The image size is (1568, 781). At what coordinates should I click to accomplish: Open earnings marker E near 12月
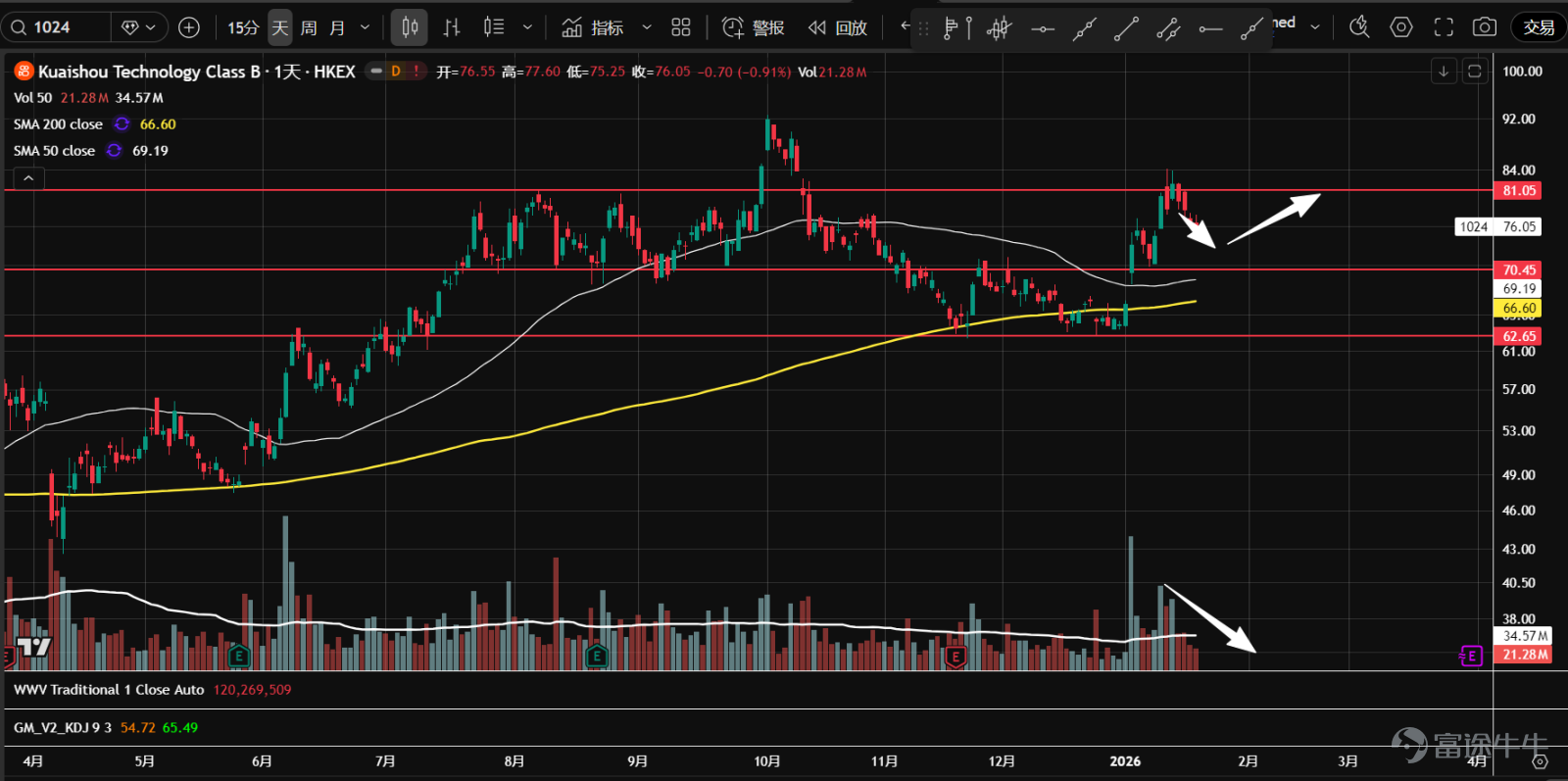point(955,656)
